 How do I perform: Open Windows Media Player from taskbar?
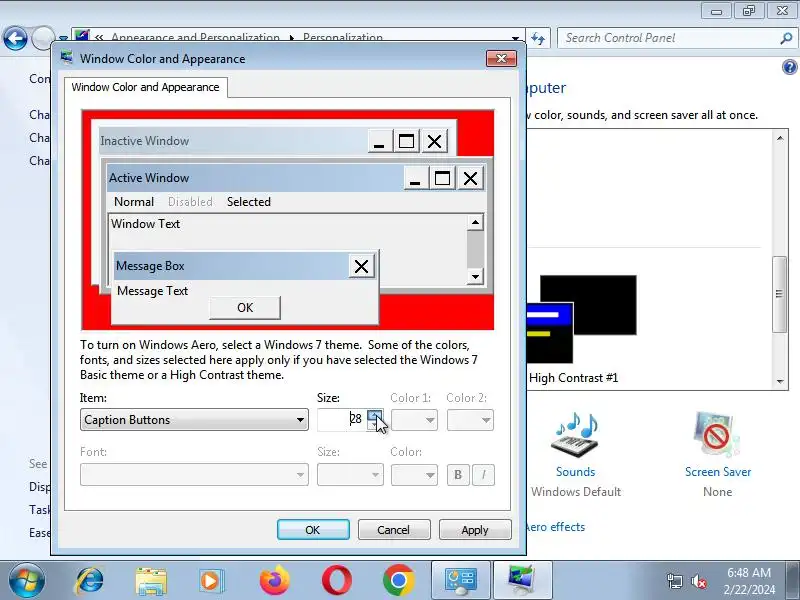pos(211,581)
